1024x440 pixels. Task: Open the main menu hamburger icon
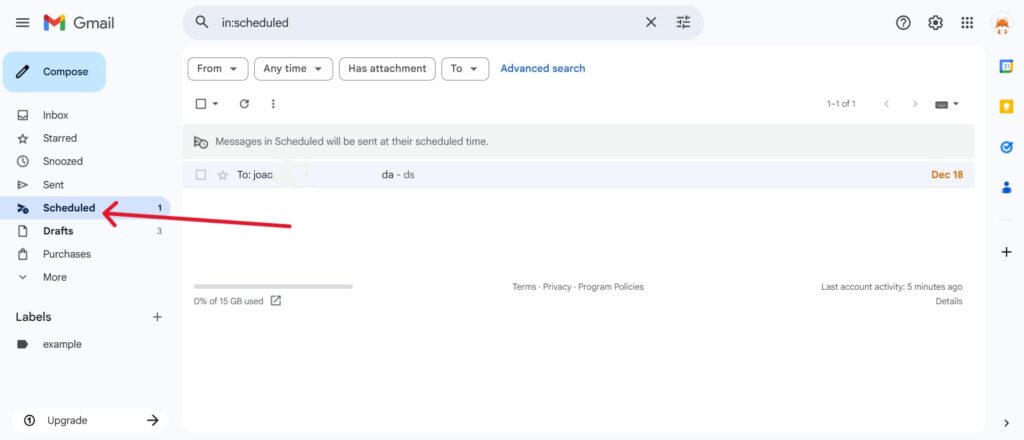pos(22,23)
